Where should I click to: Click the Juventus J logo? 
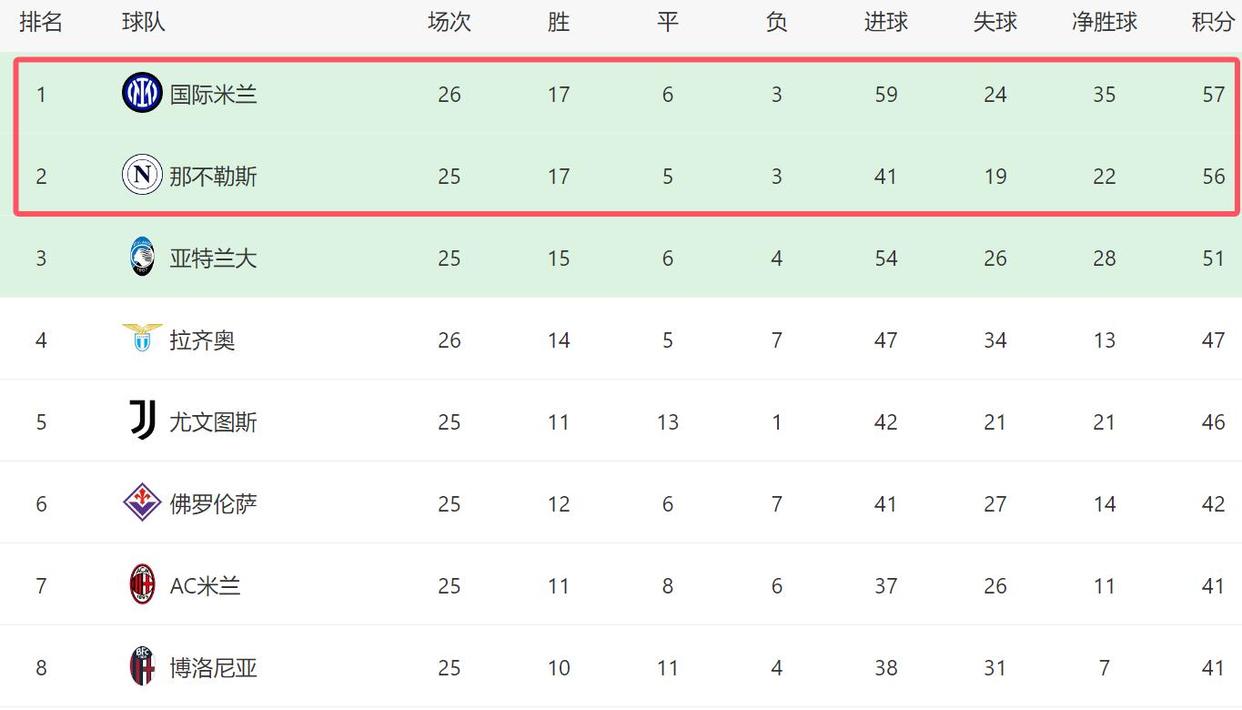[142, 421]
